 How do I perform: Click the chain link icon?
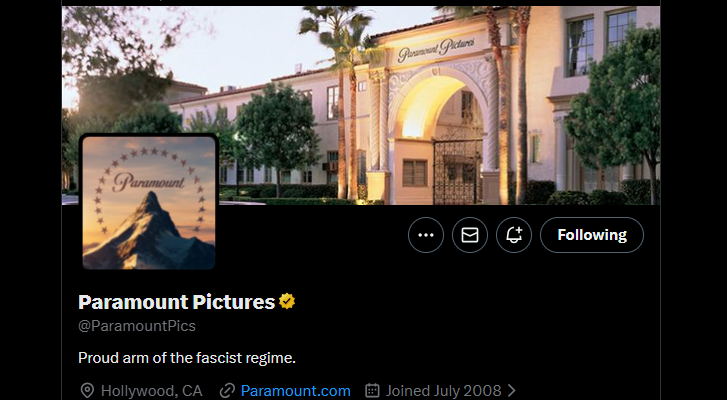pos(227,390)
